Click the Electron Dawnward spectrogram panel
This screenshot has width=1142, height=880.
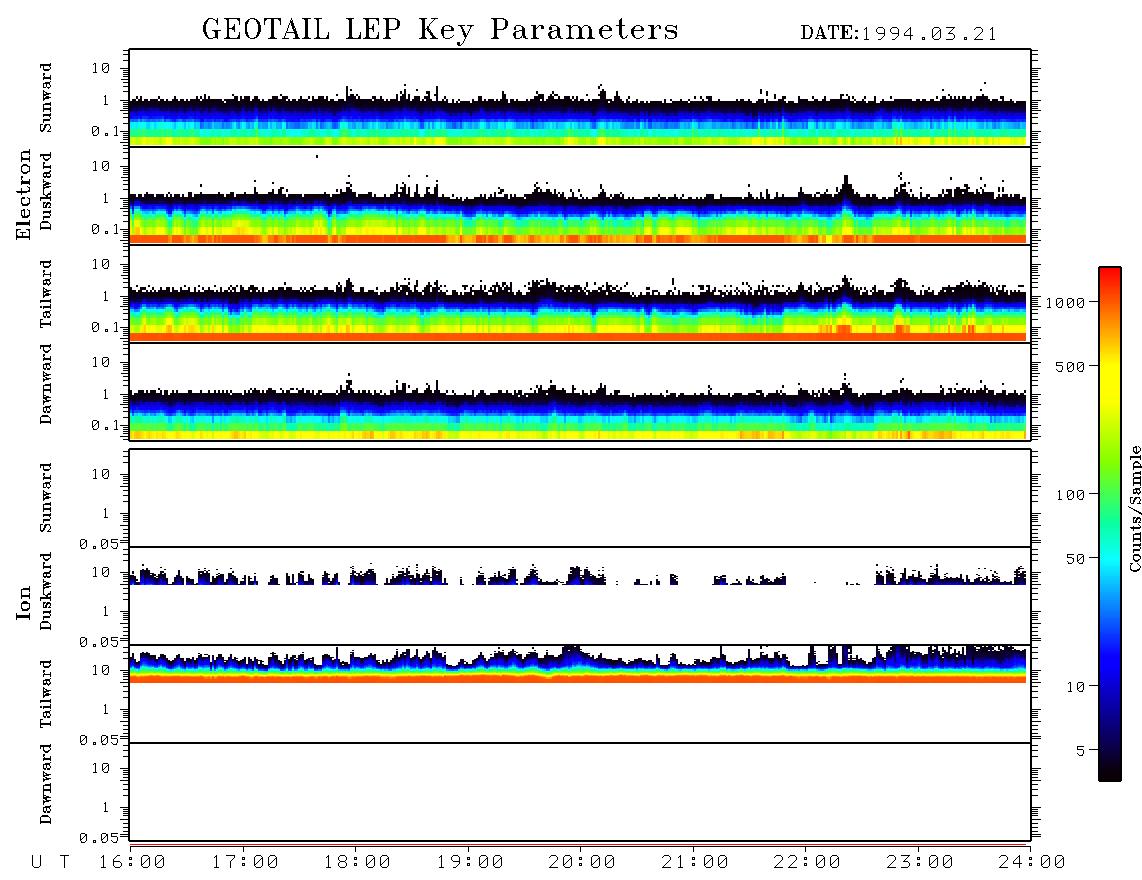[x=580, y=391]
